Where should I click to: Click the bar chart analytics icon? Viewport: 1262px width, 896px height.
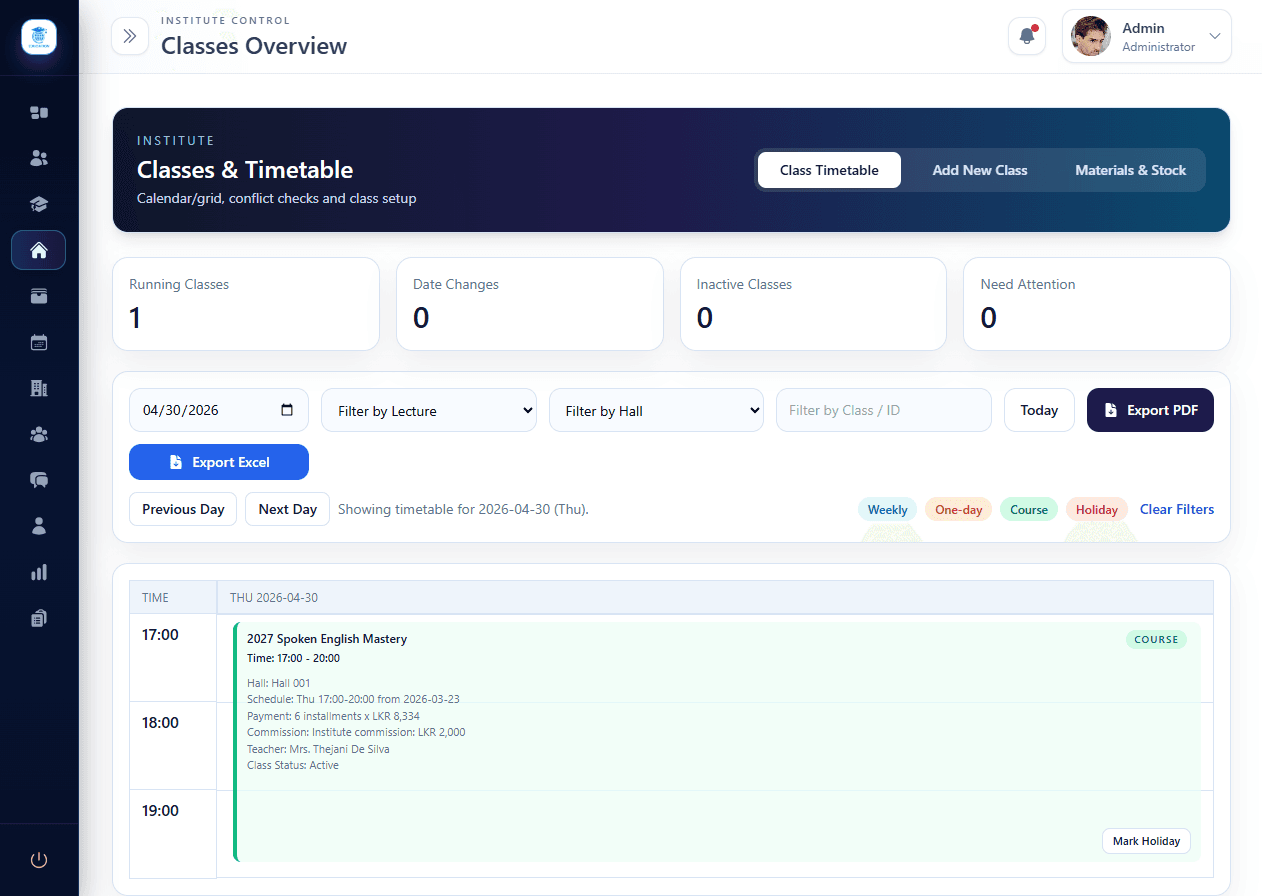coord(39,572)
